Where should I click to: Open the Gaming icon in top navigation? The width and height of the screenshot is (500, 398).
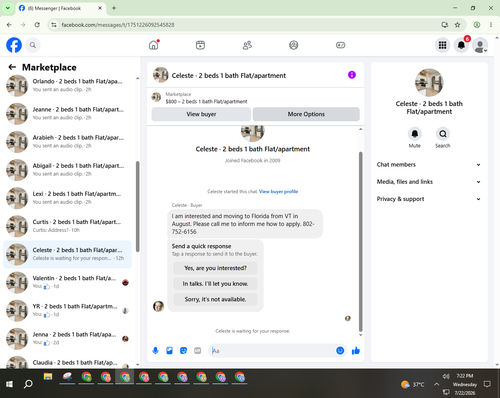click(x=340, y=45)
